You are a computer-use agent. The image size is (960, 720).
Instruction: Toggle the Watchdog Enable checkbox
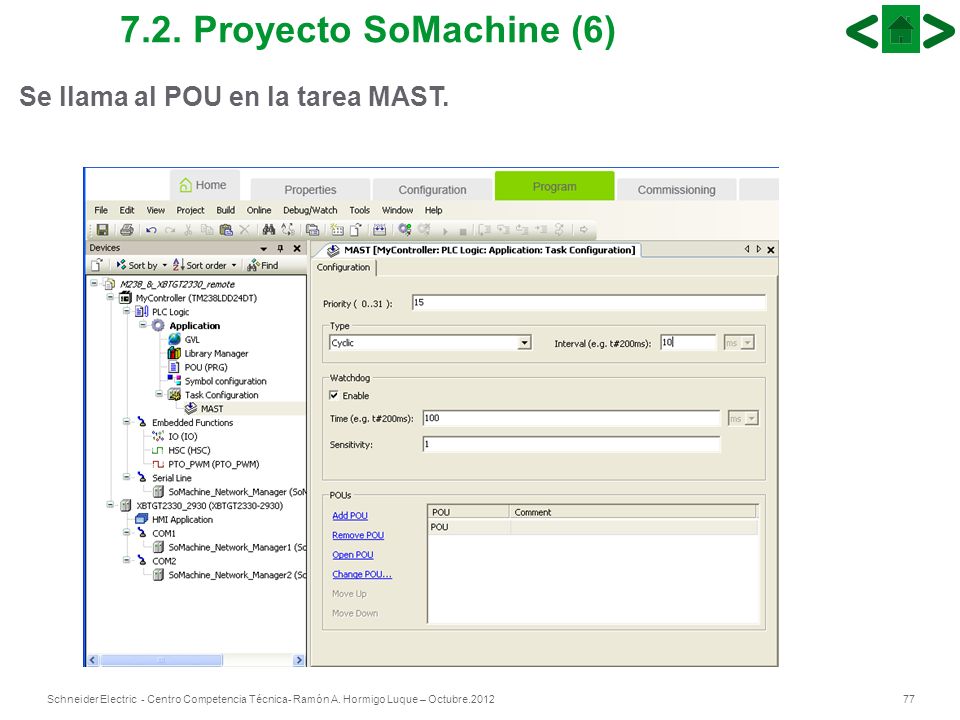point(334,396)
